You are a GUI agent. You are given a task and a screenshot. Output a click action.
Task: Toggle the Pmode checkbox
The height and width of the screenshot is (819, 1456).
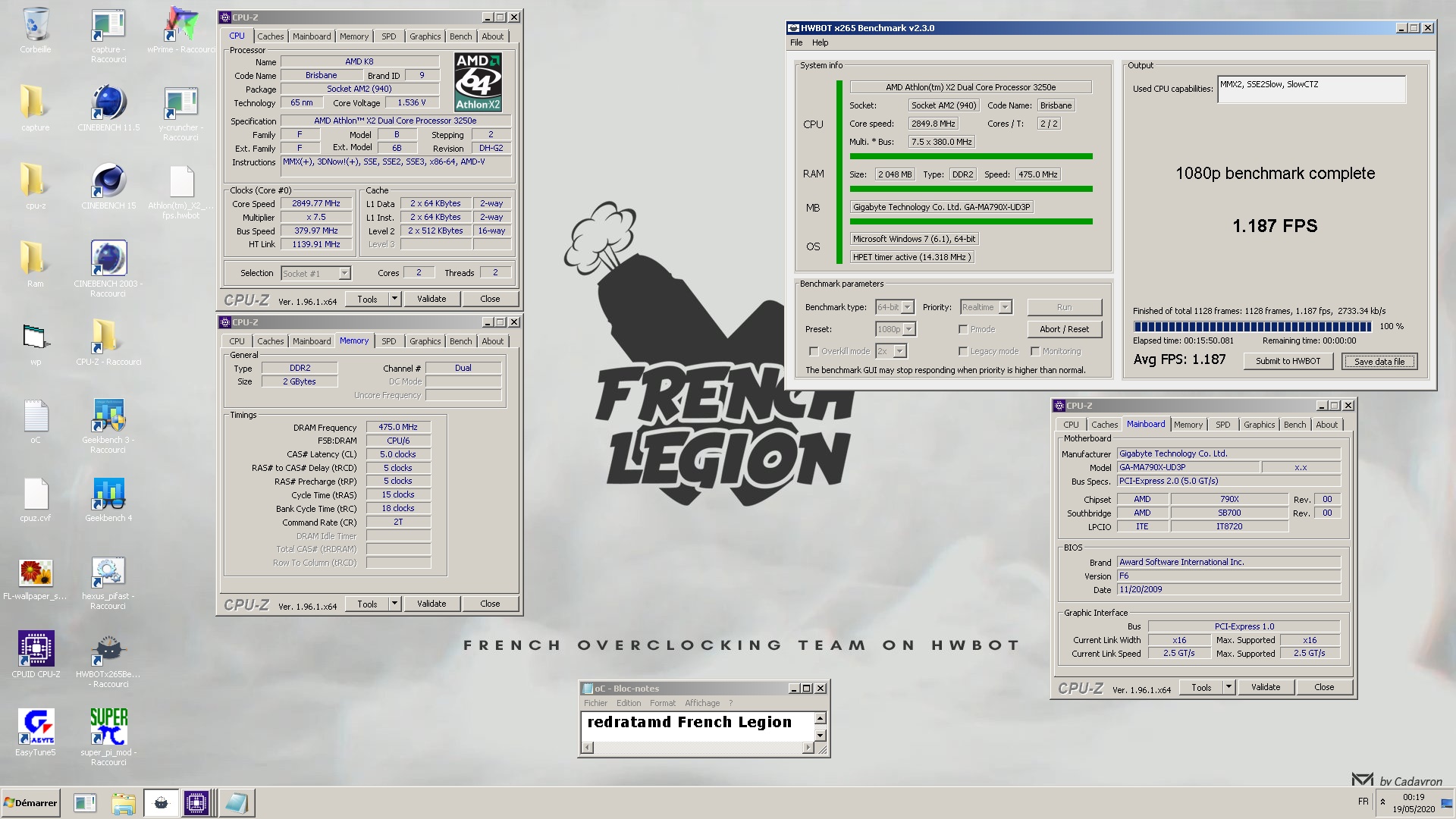click(963, 329)
